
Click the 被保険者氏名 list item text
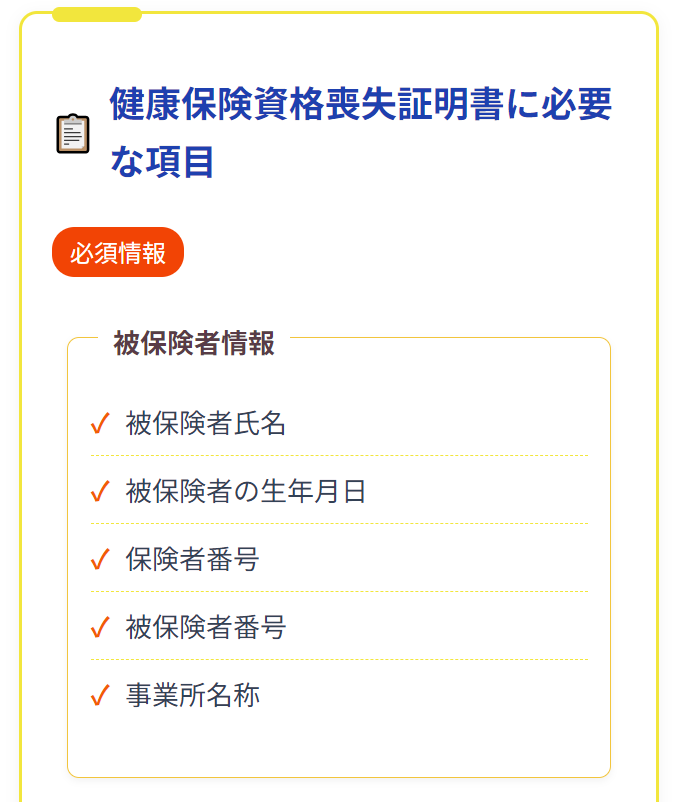click(206, 424)
